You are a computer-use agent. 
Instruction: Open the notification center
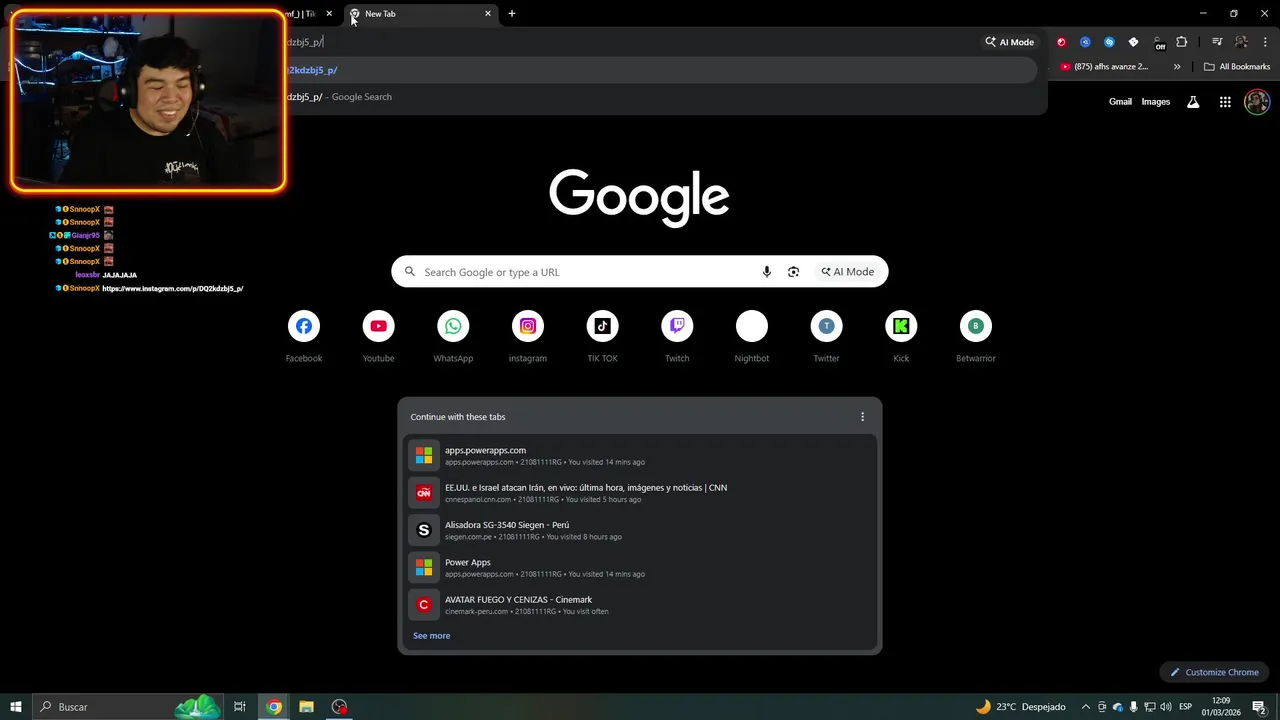[1260, 707]
